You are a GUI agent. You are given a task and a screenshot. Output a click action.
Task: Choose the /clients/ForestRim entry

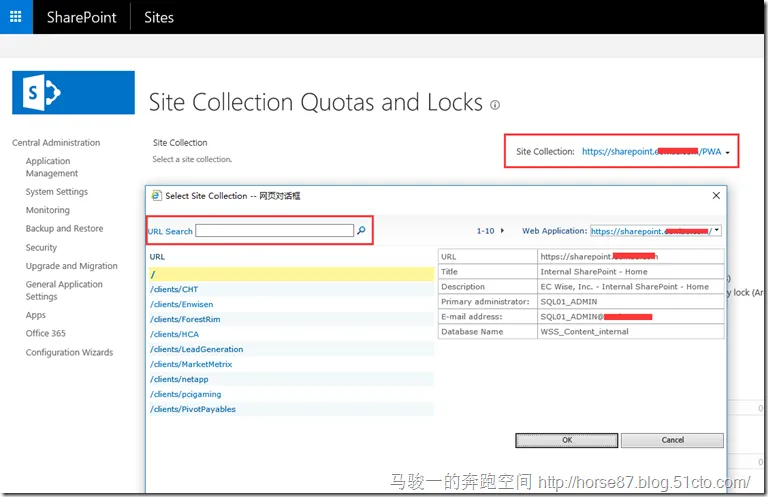point(184,320)
